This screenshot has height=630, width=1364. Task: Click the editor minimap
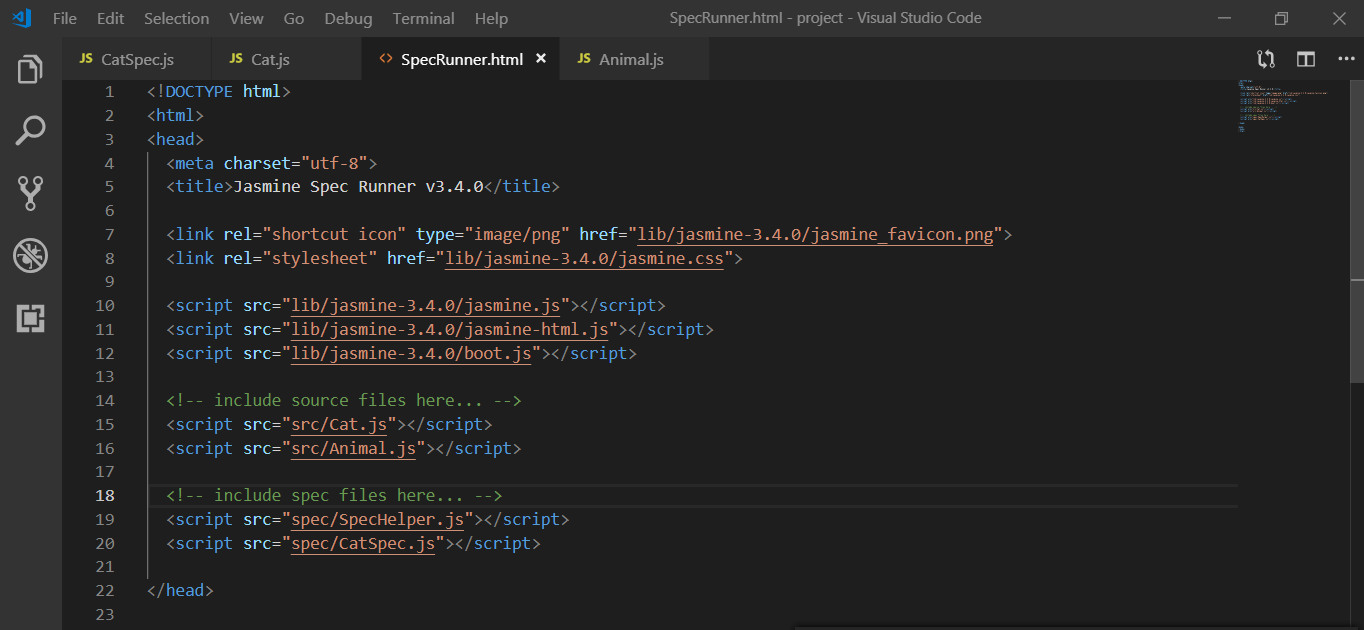[1280, 105]
